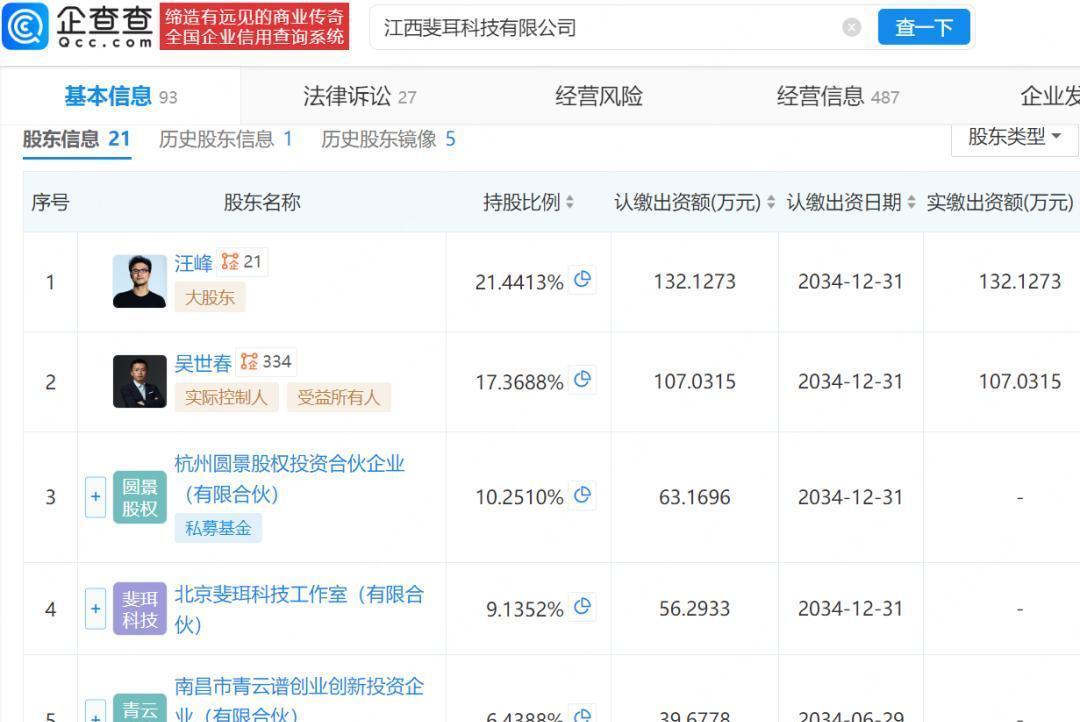Screen dimensions: 1080x722
Task: Switch to 经营信息 tab
Action: tap(837, 97)
